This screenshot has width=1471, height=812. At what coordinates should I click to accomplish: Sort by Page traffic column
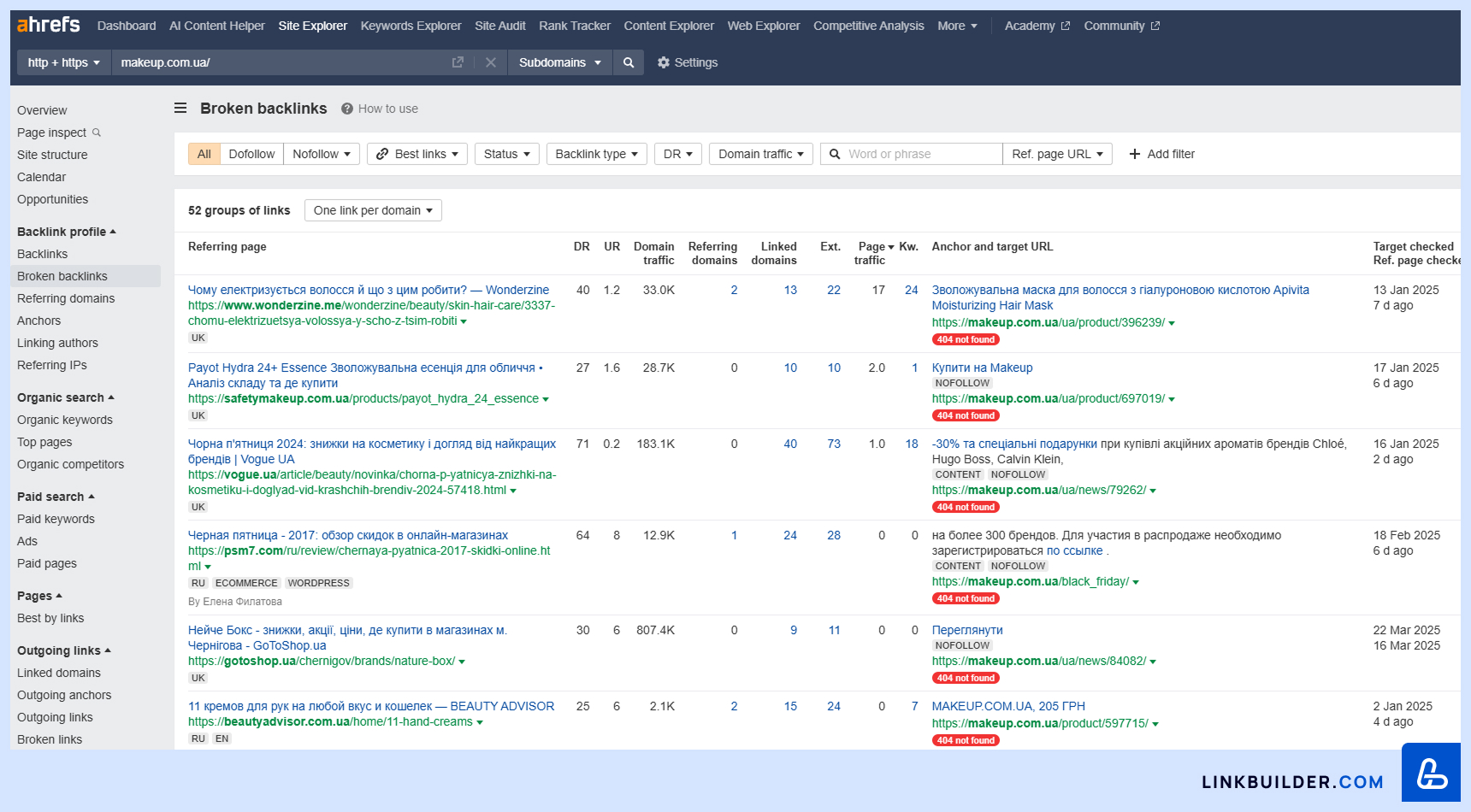click(x=873, y=253)
